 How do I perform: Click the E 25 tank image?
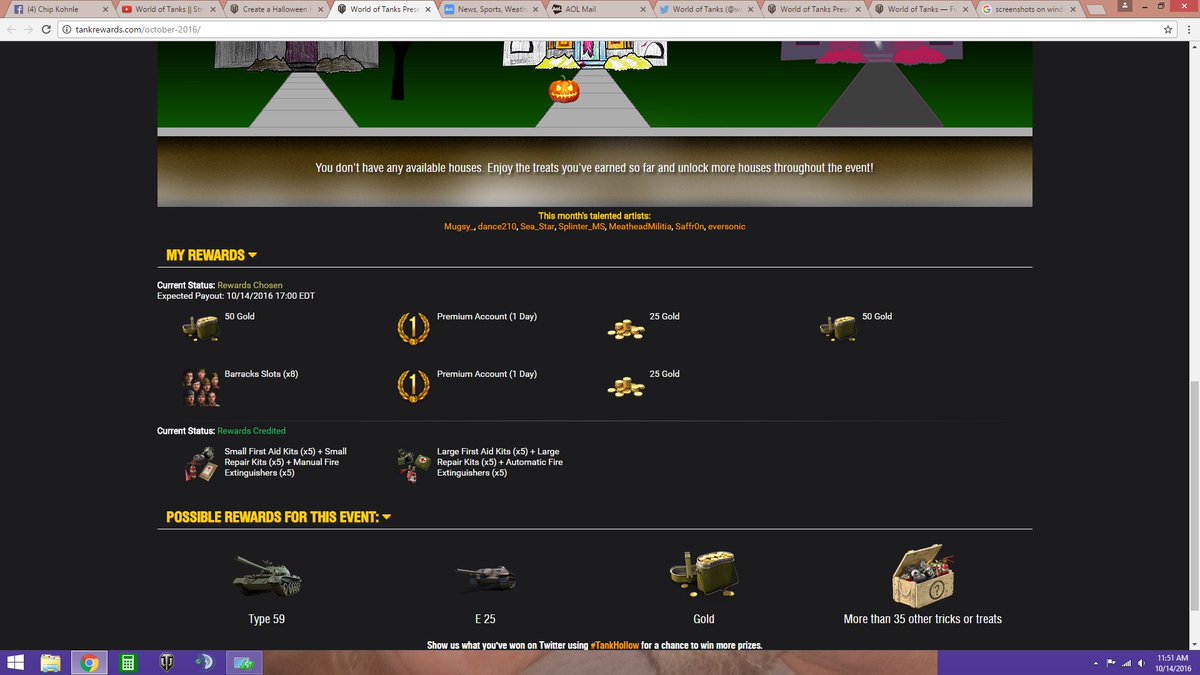coord(486,578)
